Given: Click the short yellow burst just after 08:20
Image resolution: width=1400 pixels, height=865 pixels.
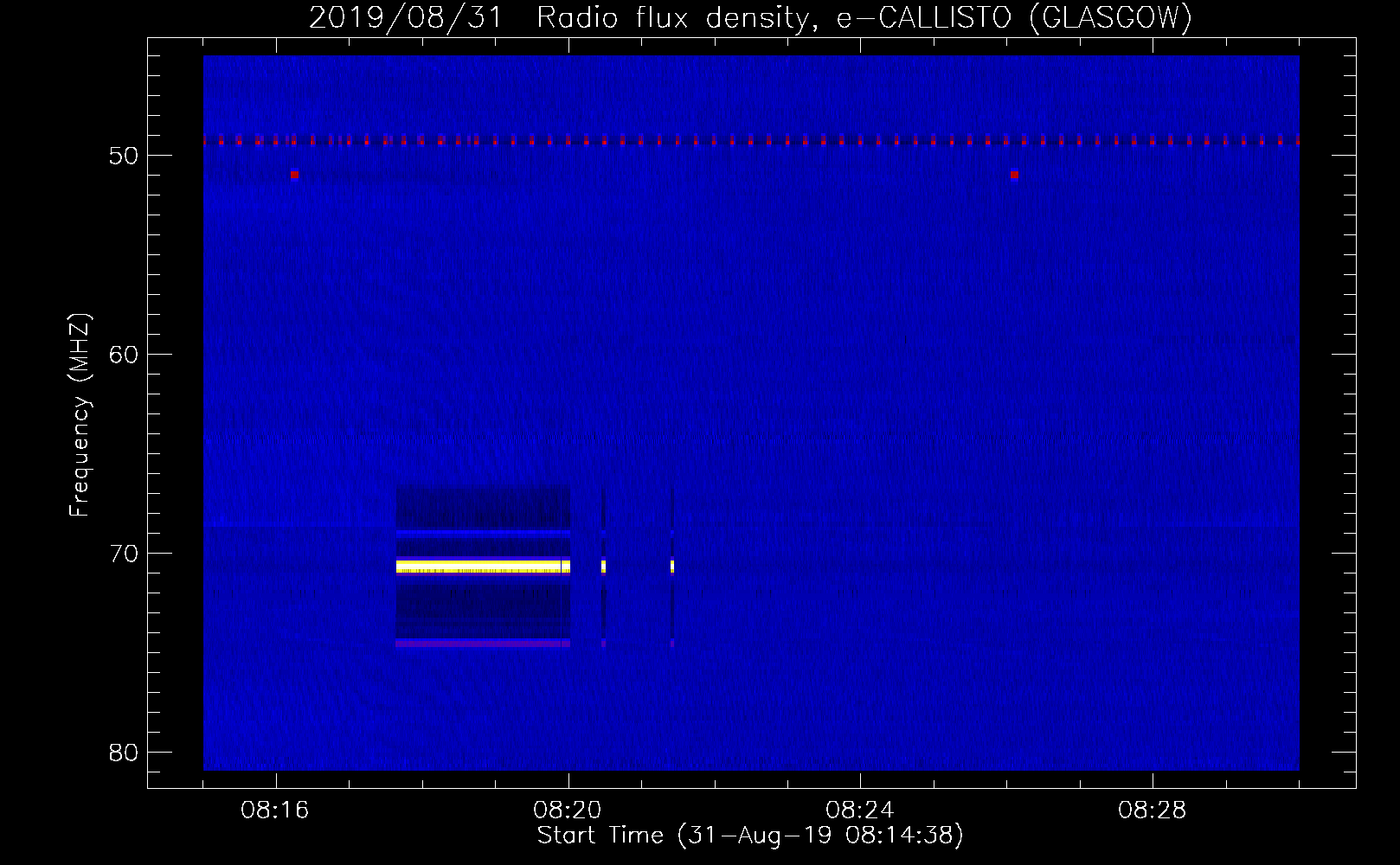Looking at the screenshot, I should [603, 567].
